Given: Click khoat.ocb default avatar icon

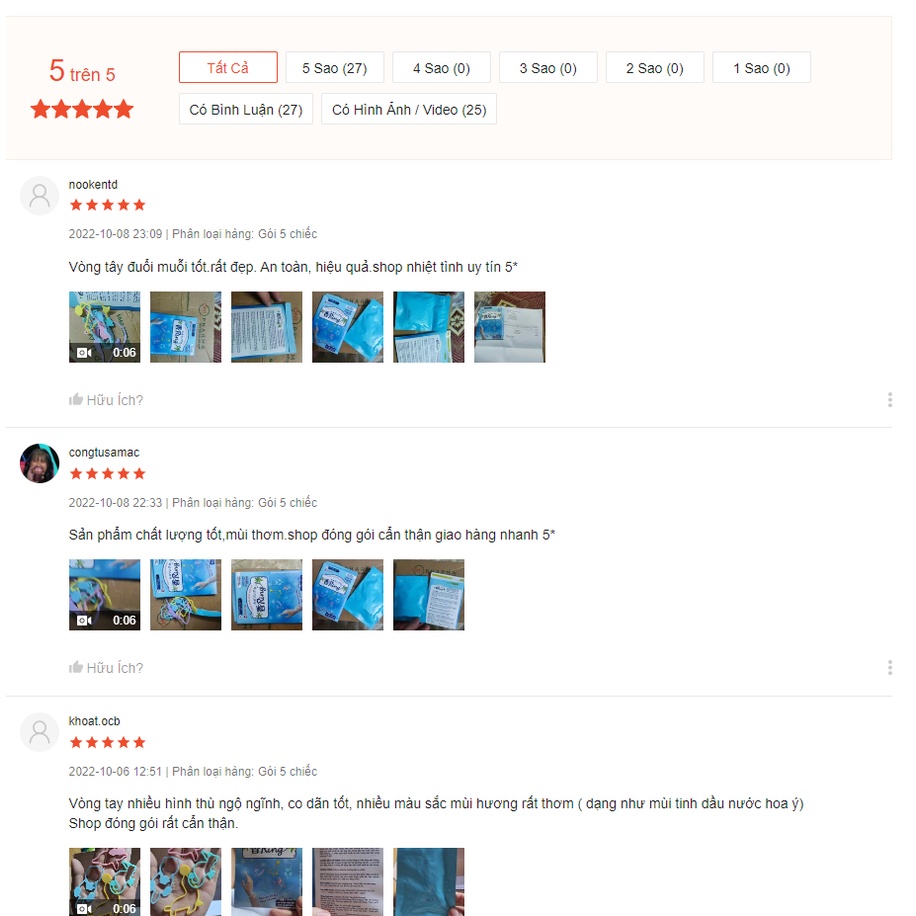Looking at the screenshot, I should coord(40,732).
